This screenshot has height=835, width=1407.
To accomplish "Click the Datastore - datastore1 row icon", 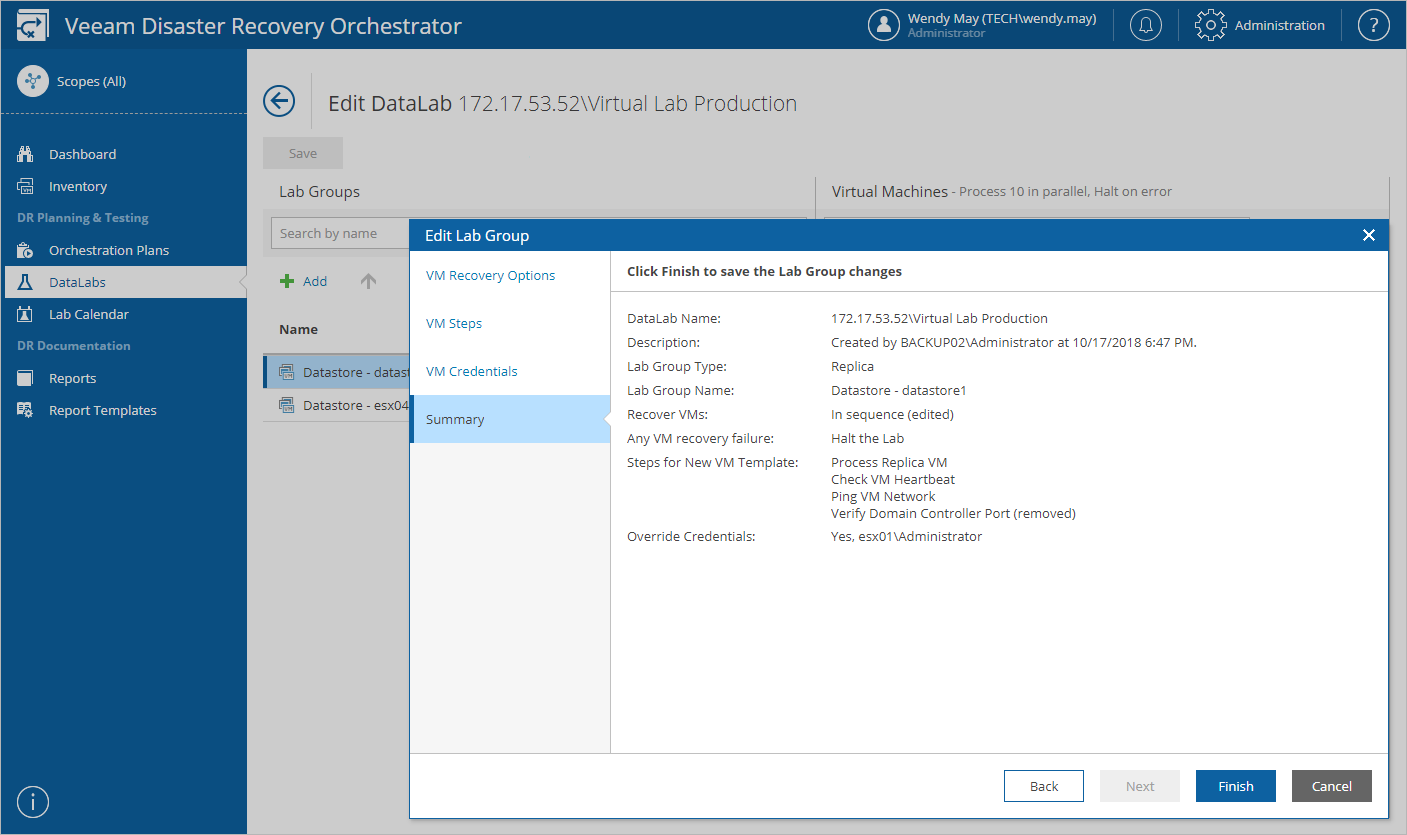I will click(286, 373).
